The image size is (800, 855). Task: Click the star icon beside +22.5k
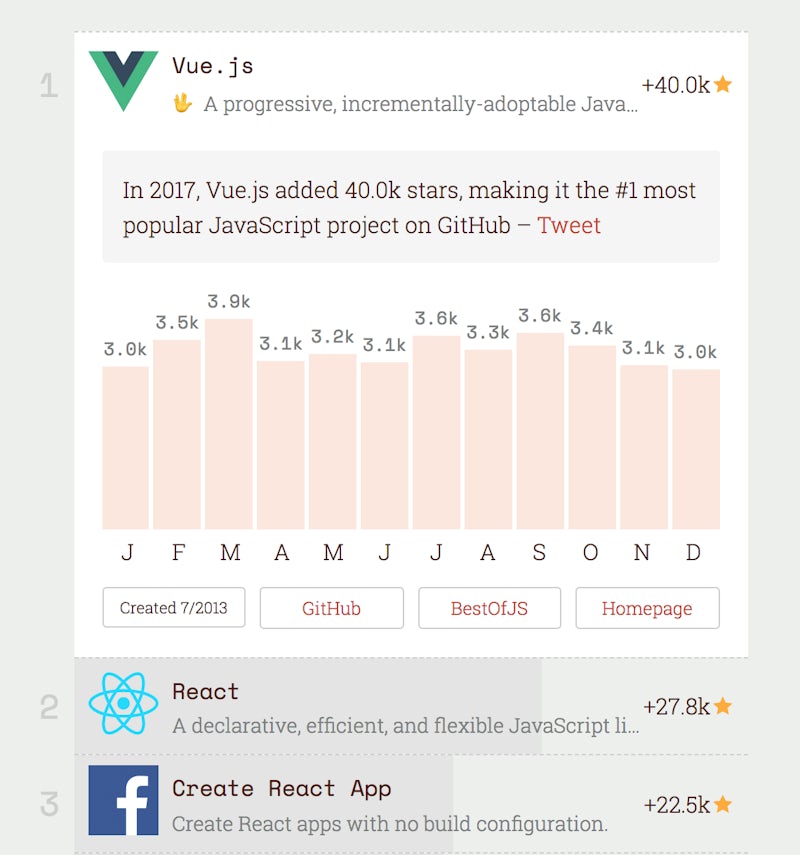(723, 804)
